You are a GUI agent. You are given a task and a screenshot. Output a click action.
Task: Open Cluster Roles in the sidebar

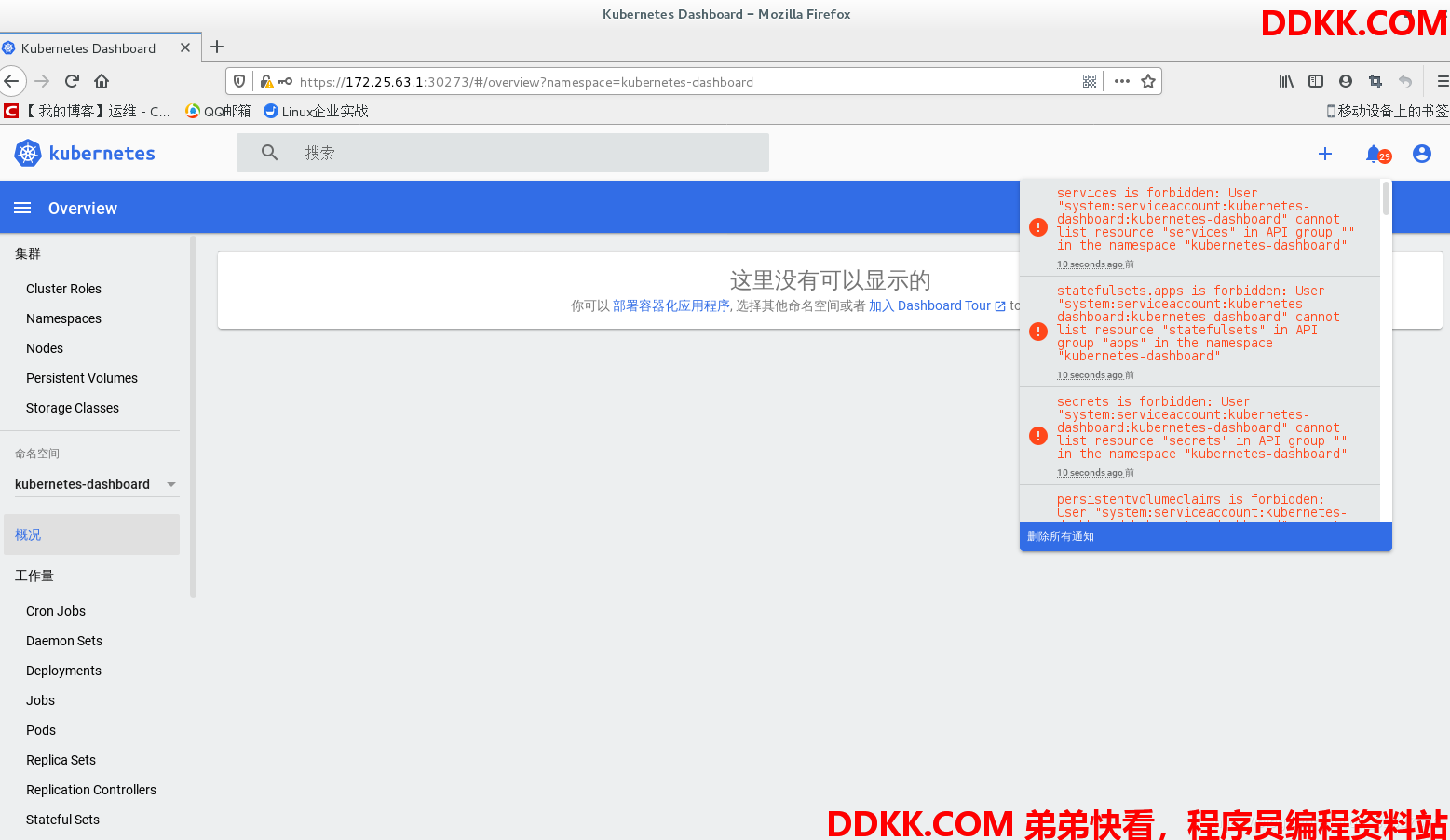pos(63,289)
